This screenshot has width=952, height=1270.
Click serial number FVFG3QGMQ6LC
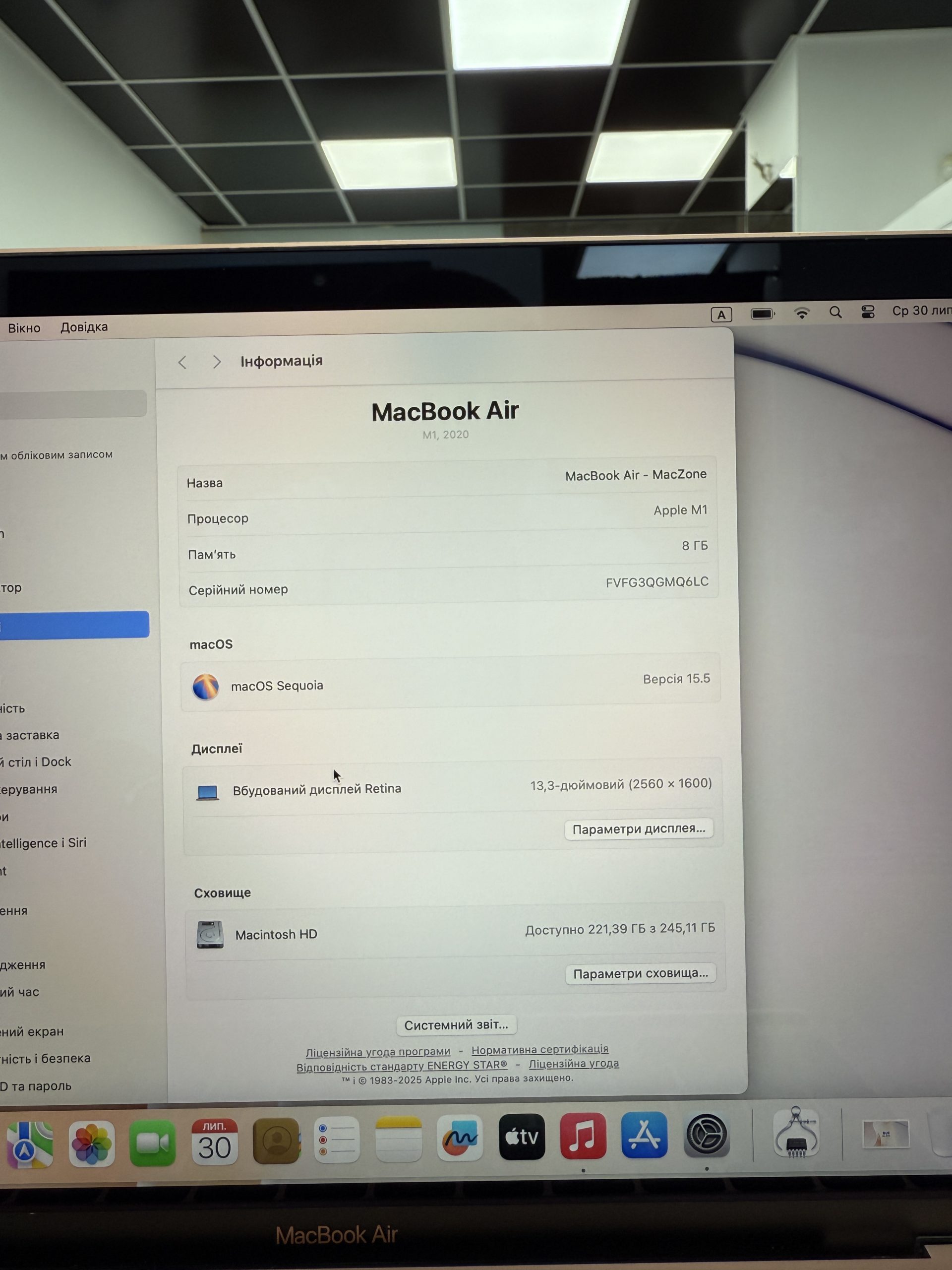(657, 582)
